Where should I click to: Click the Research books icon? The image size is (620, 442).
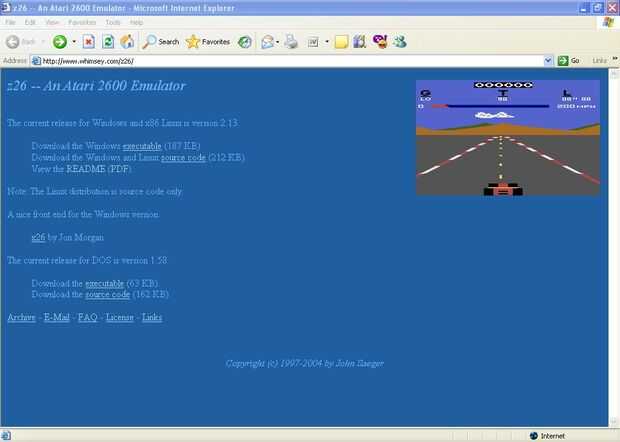coord(359,42)
